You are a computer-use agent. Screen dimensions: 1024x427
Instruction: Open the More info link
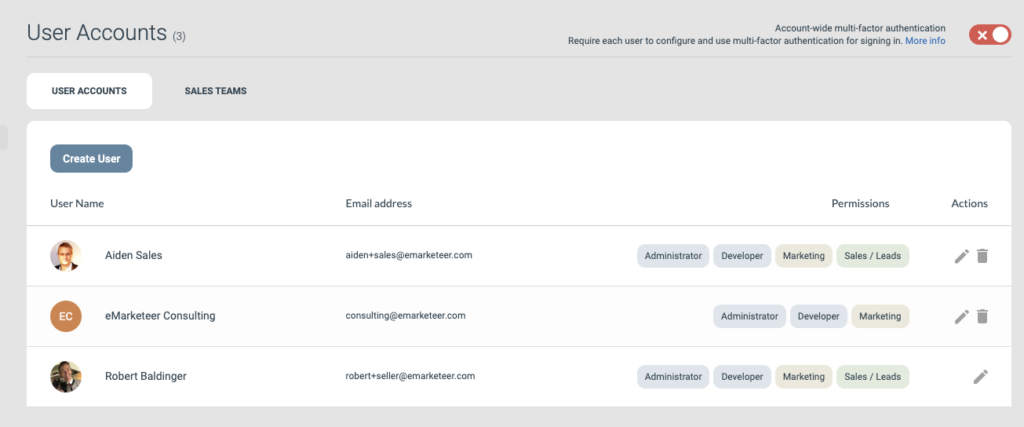925,40
